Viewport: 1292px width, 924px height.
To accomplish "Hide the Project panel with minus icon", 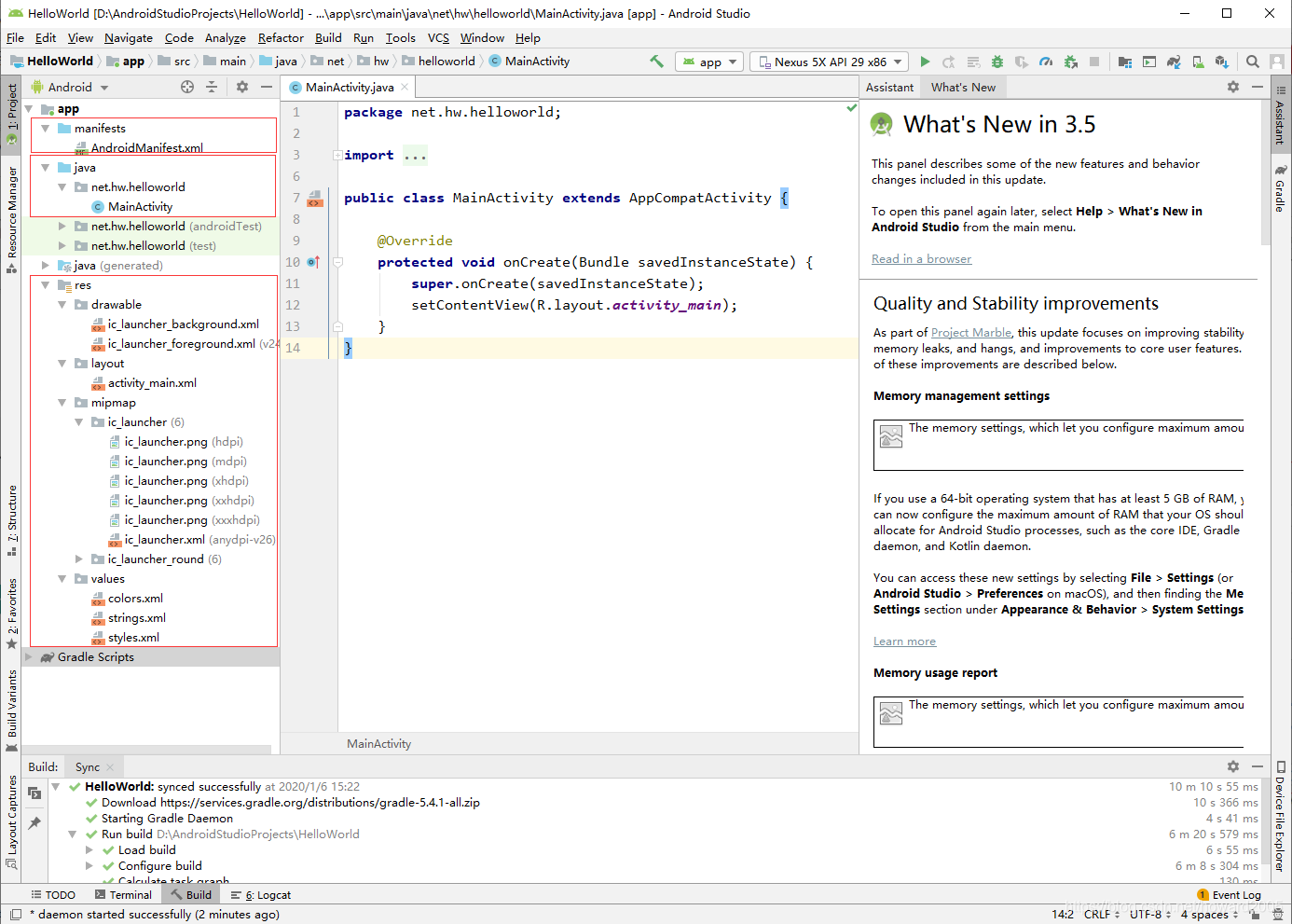I will (x=267, y=87).
